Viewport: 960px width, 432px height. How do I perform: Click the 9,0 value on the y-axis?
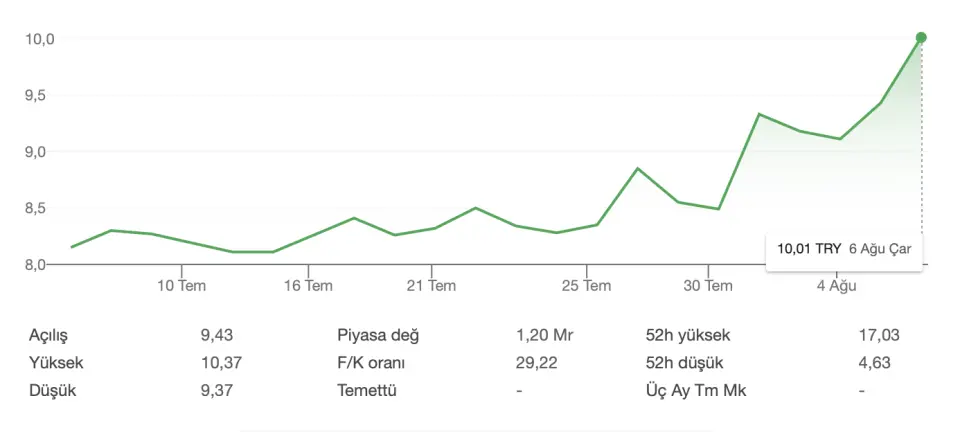(42, 152)
